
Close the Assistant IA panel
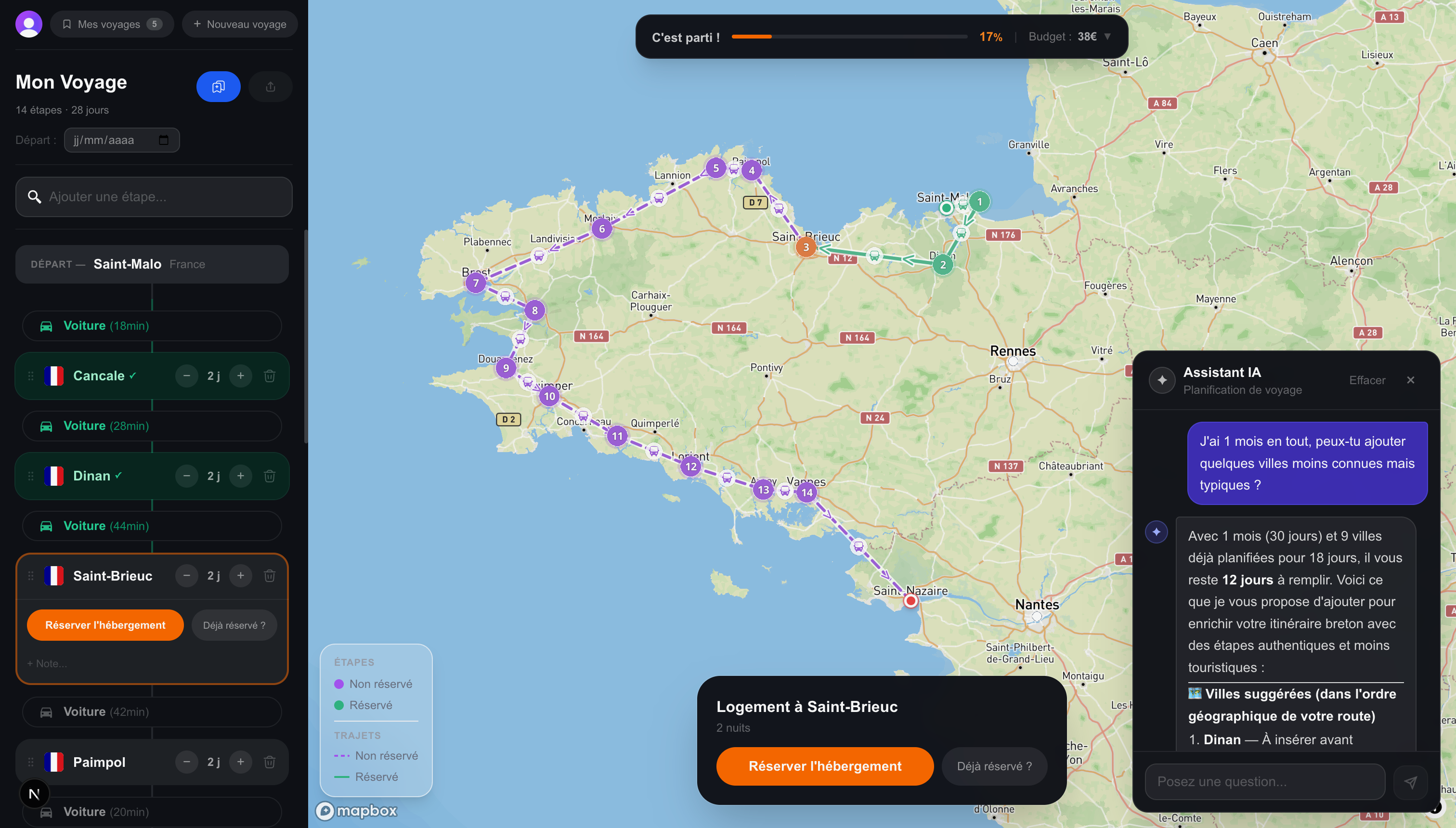pyautogui.click(x=1411, y=380)
